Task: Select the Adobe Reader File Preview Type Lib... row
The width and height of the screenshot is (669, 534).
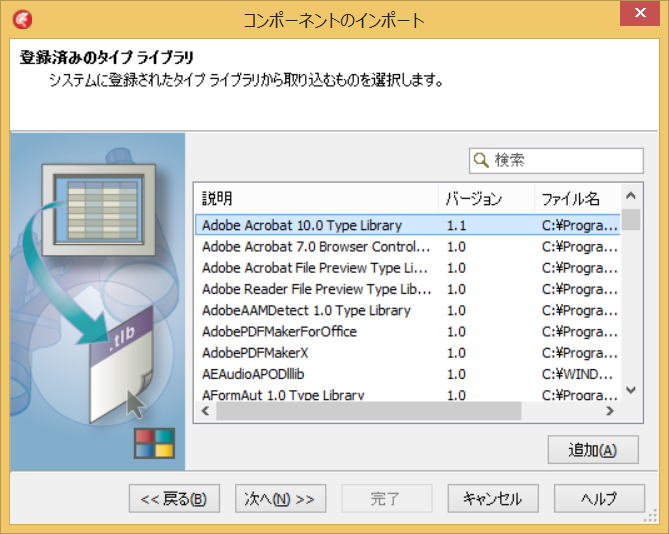Action: pyautogui.click(x=407, y=289)
